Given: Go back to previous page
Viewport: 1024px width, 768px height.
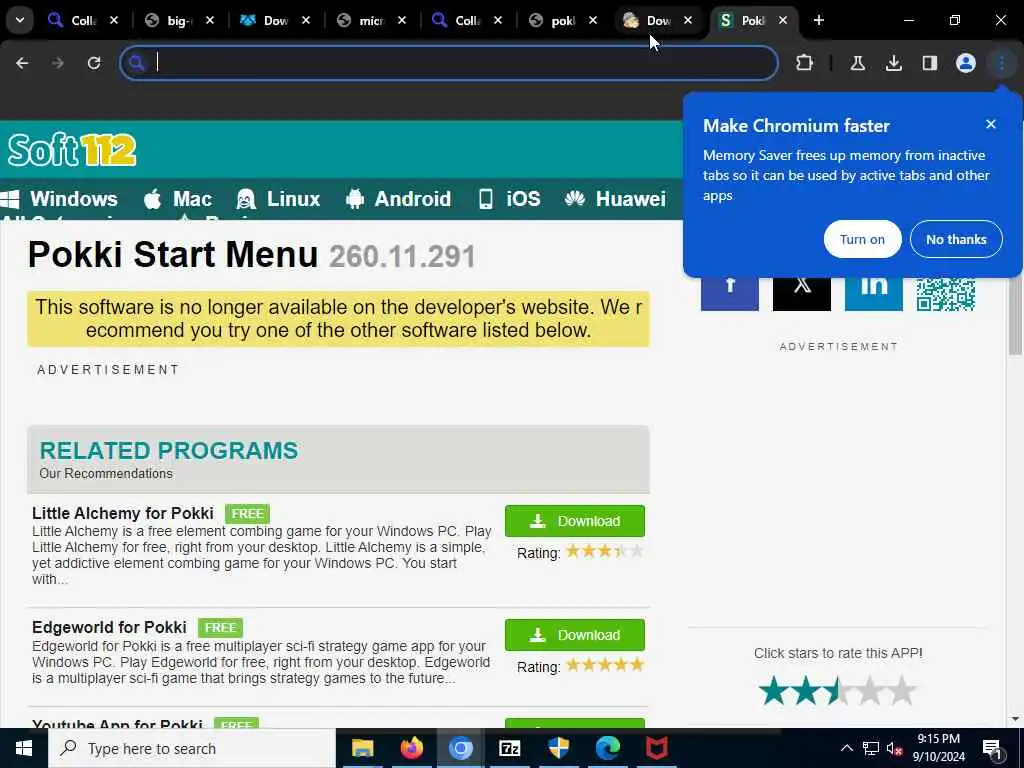Looking at the screenshot, I should (x=22, y=63).
